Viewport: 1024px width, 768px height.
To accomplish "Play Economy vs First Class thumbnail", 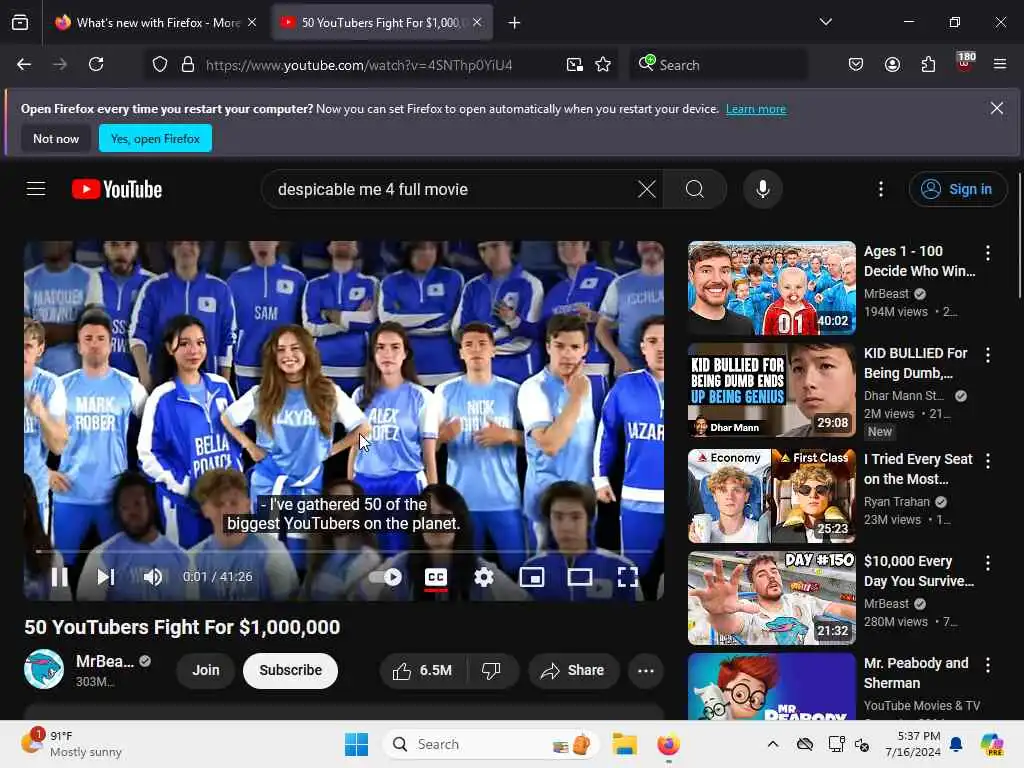I will click(771, 496).
